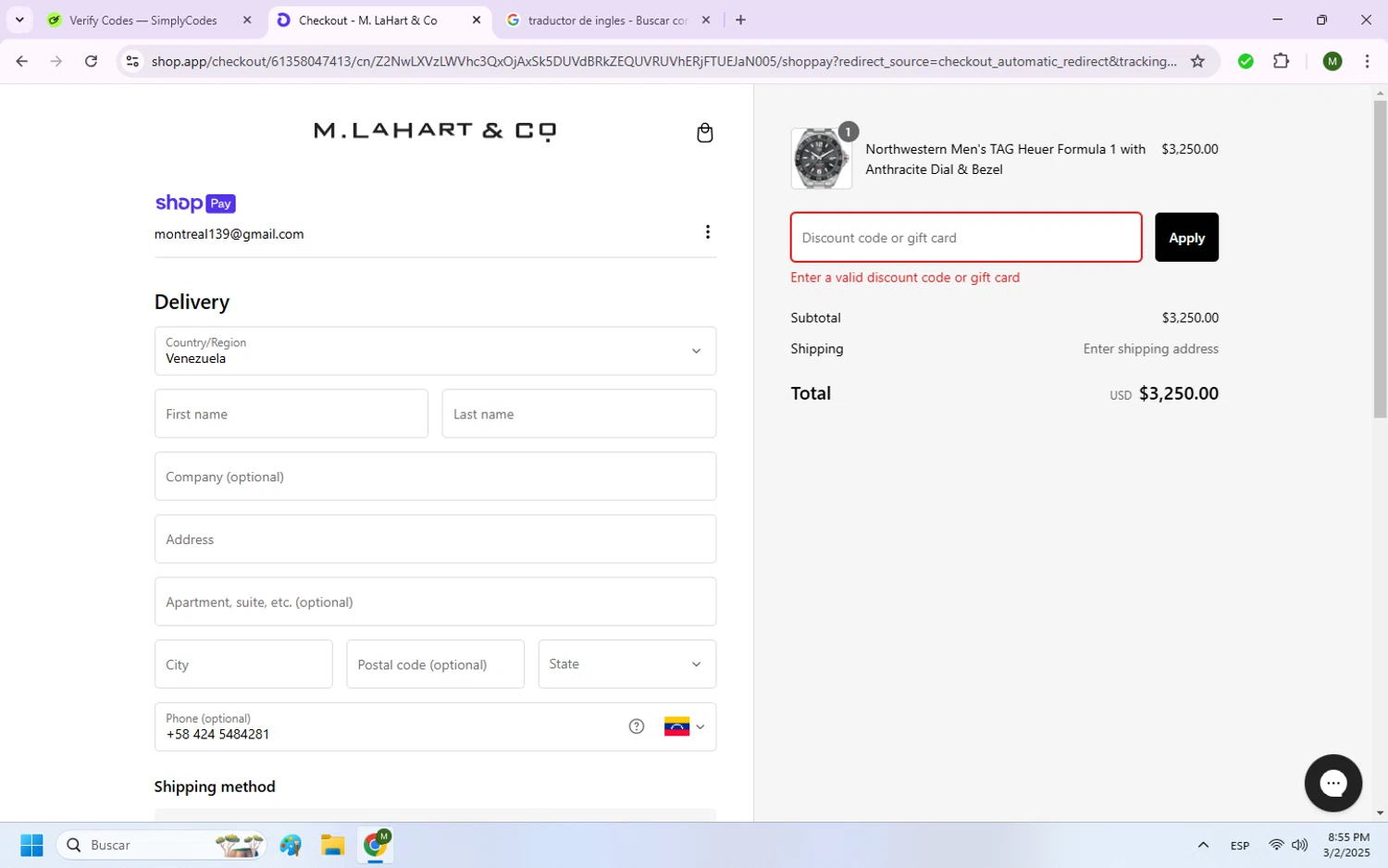The height and width of the screenshot is (868, 1388).
Task: Focus the City field
Action: coord(243,664)
